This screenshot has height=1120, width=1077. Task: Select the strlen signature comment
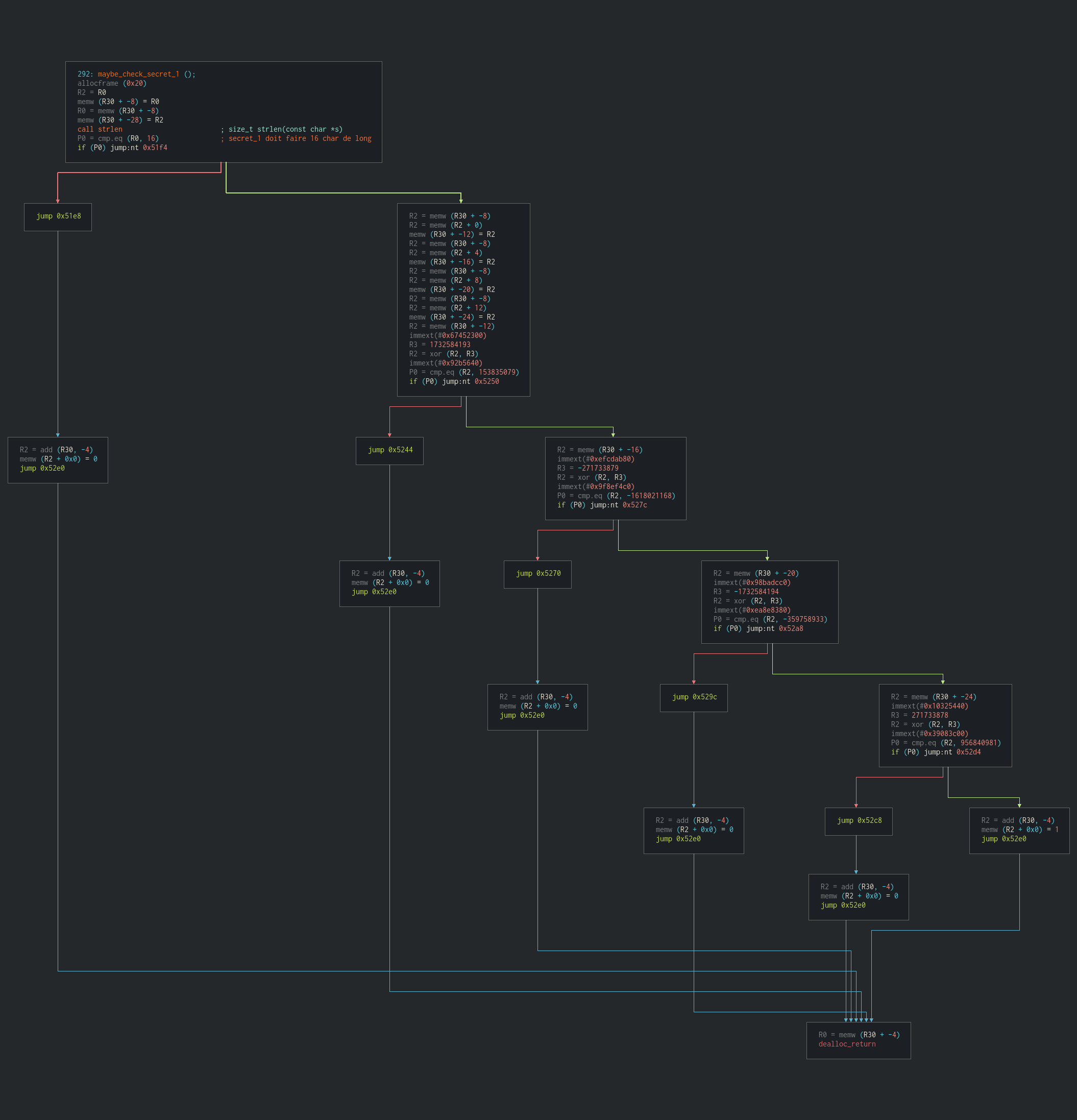282,129
